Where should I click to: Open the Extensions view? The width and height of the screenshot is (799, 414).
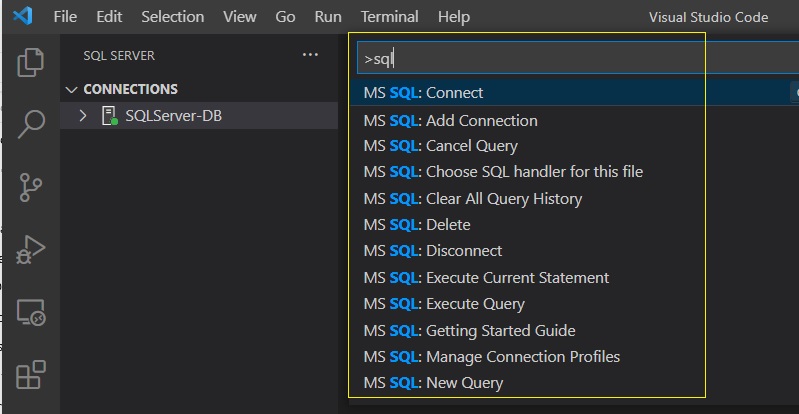(31, 375)
